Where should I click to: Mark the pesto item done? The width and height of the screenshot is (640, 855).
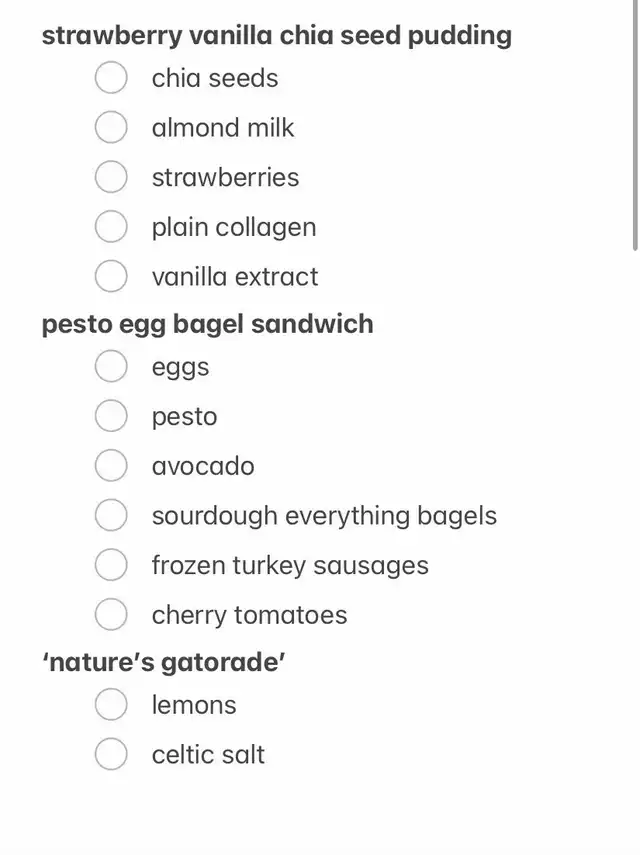coord(111,416)
